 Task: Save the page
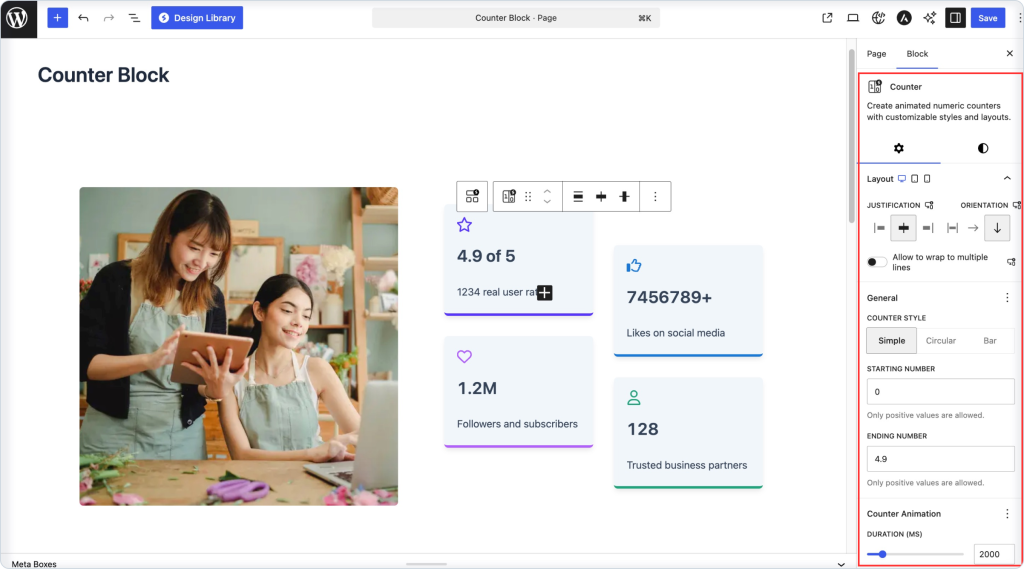[x=987, y=18]
